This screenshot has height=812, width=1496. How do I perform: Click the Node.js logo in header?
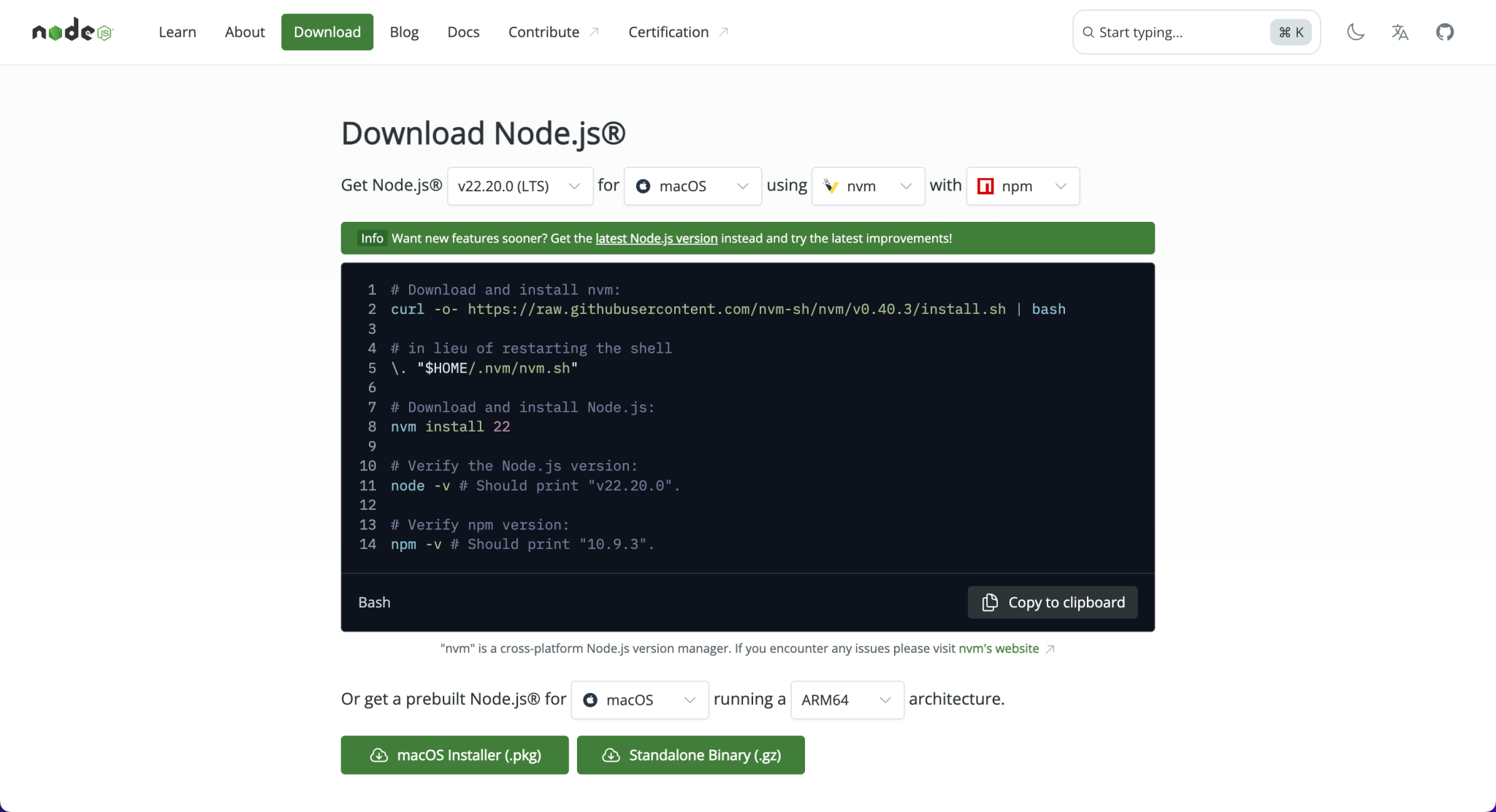72,31
